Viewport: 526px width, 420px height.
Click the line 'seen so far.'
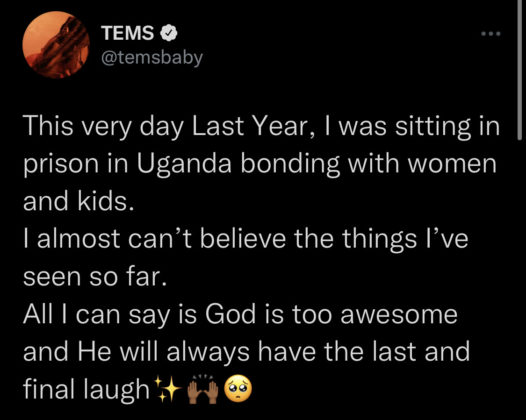point(95,277)
